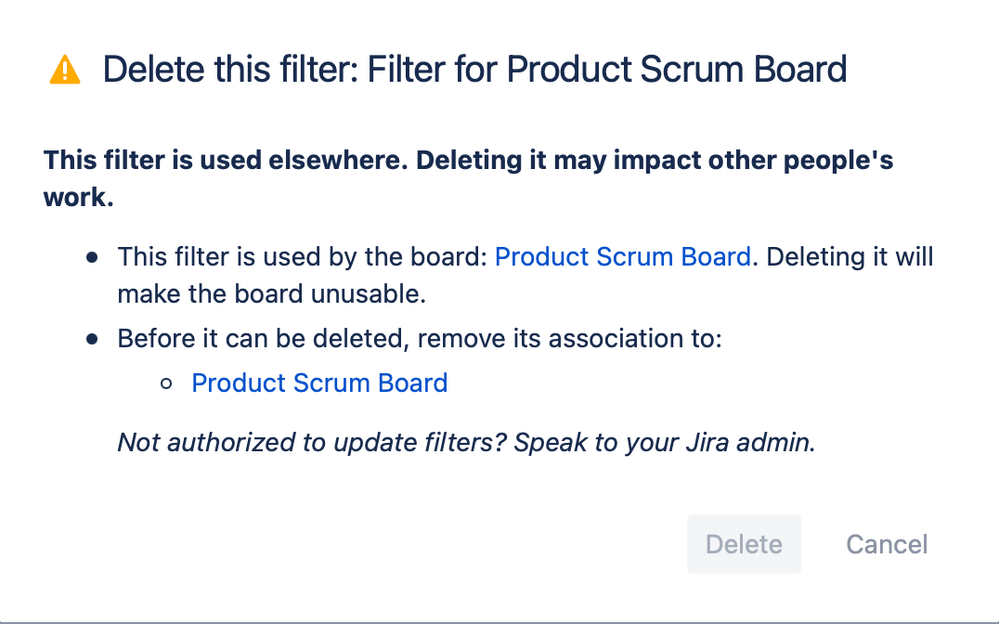Screen dimensions: 999x624
Task: Dismiss the dialog with Cancel
Action: pyautogui.click(x=886, y=544)
